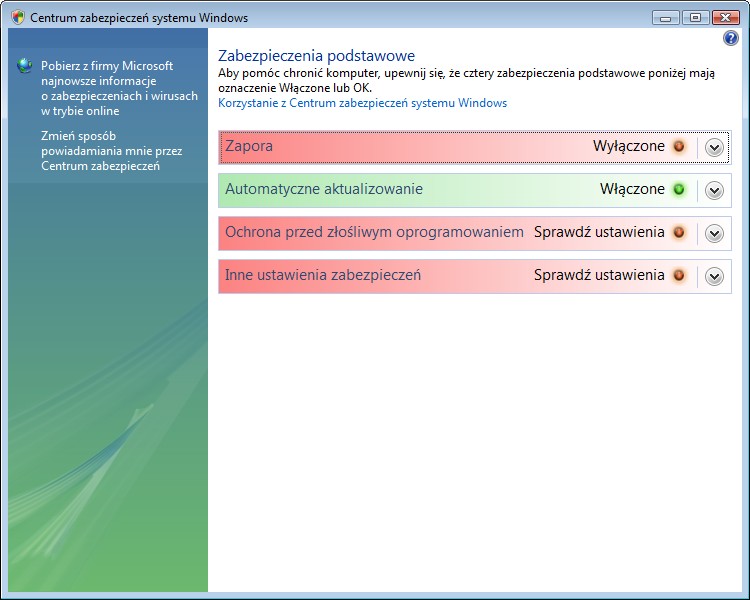Click the Włączone status text
The width and height of the screenshot is (750, 600).
(632, 189)
